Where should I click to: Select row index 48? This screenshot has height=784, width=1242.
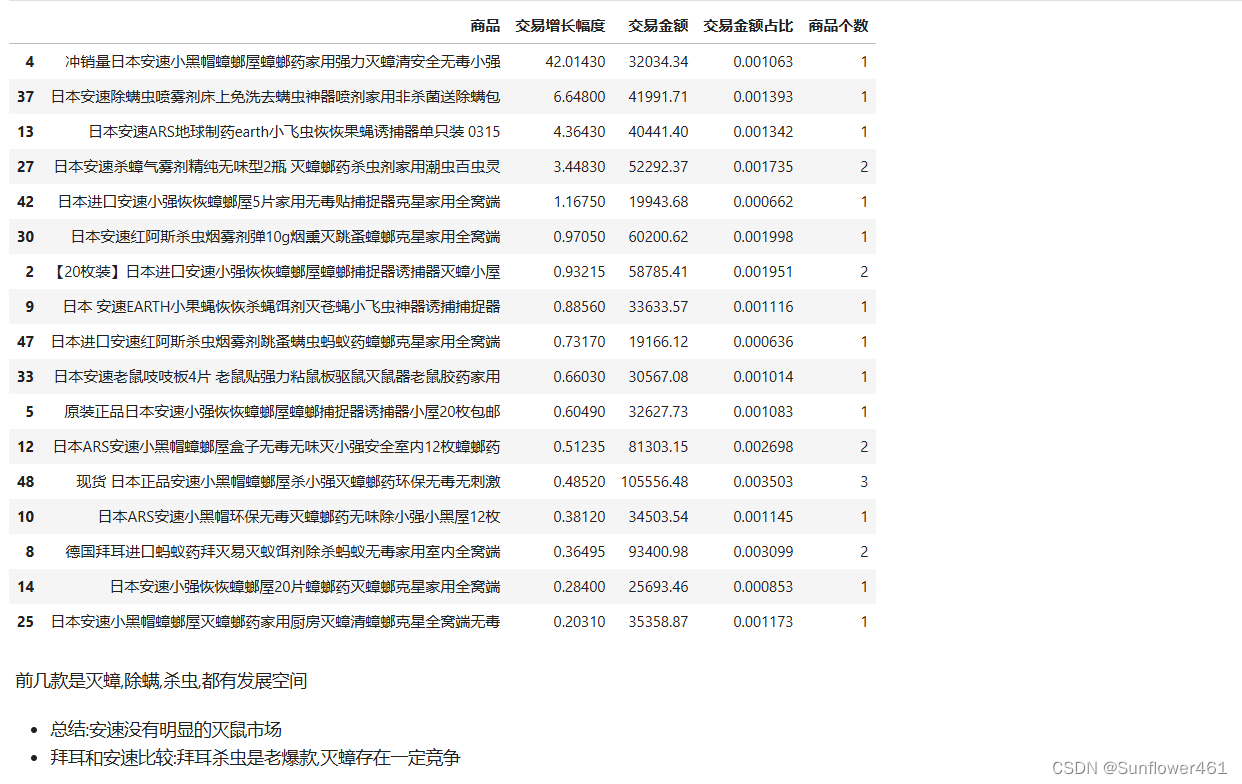click(x=26, y=482)
